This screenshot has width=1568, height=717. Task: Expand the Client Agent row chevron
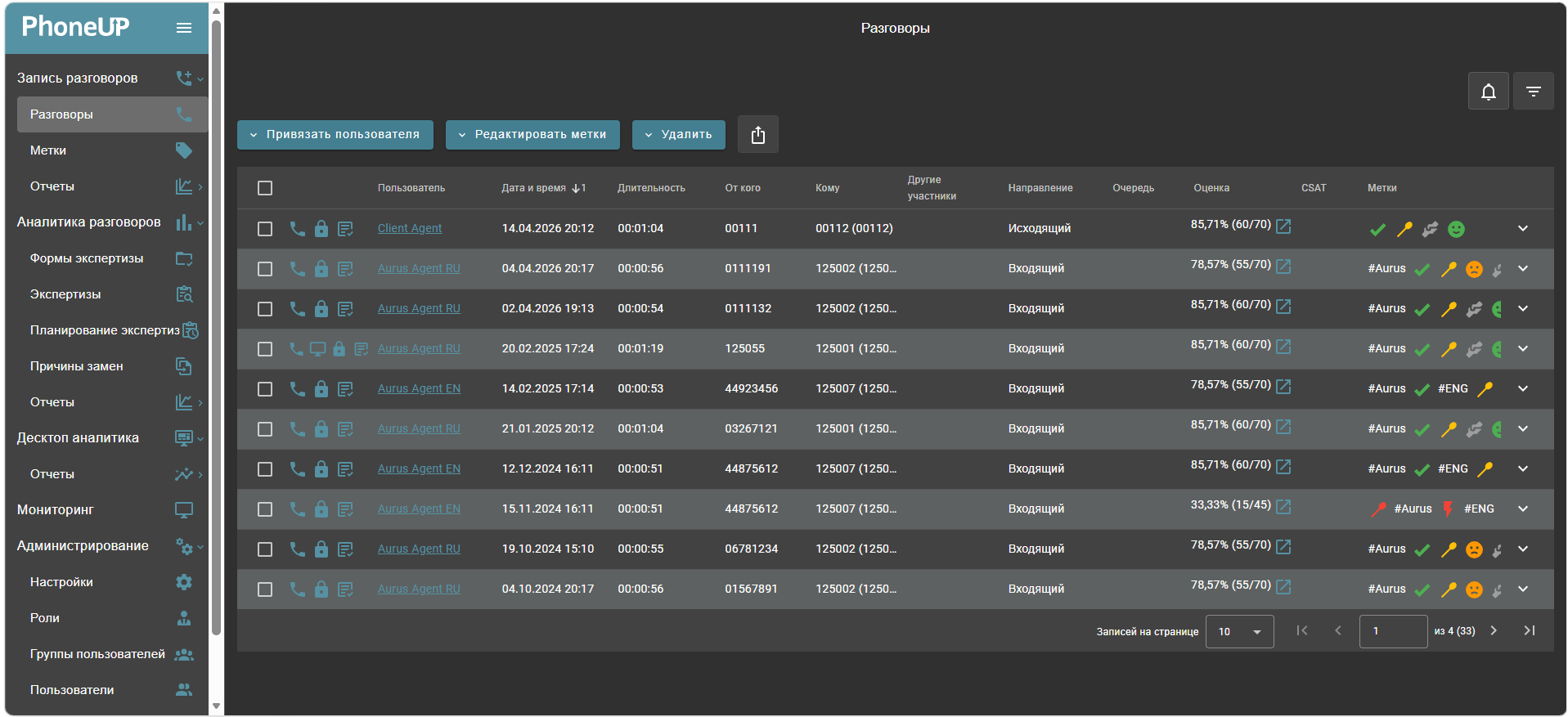tap(1523, 229)
